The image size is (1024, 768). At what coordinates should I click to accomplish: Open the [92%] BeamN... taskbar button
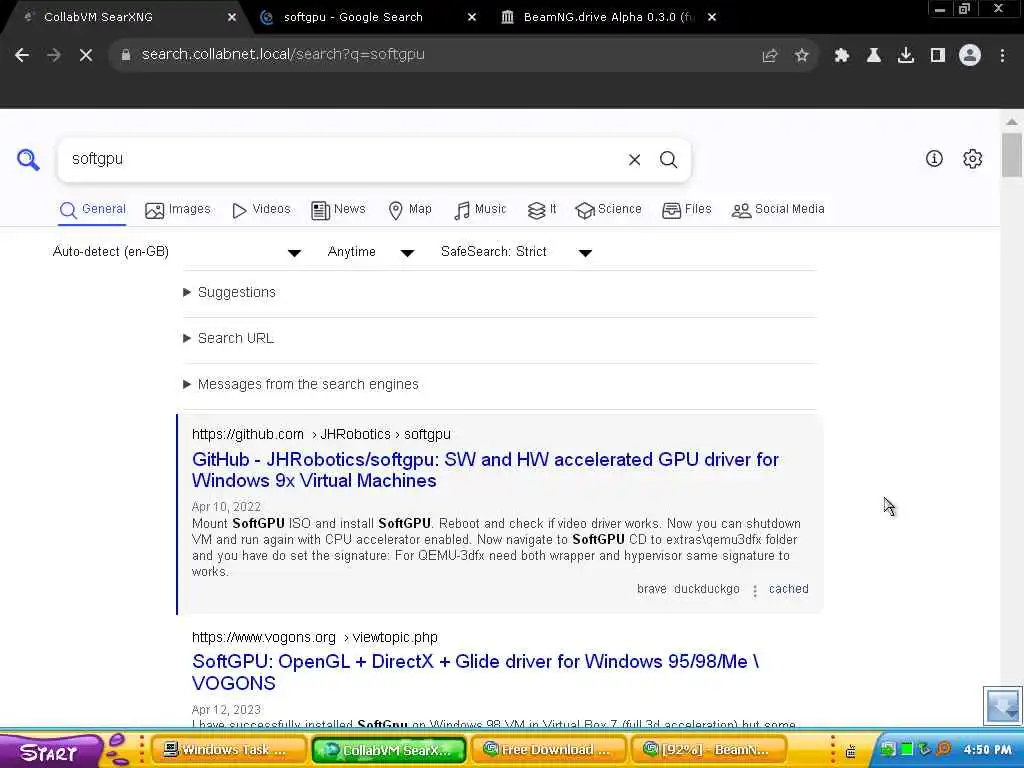point(709,750)
